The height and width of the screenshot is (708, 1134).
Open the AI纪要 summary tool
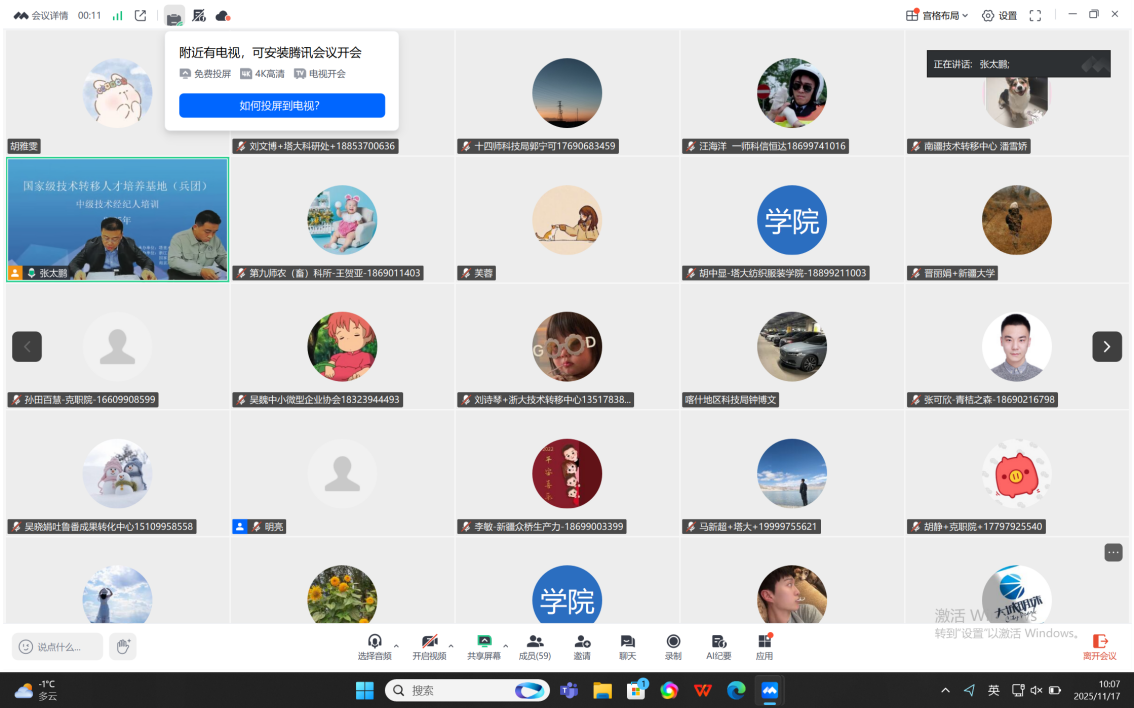click(718, 646)
